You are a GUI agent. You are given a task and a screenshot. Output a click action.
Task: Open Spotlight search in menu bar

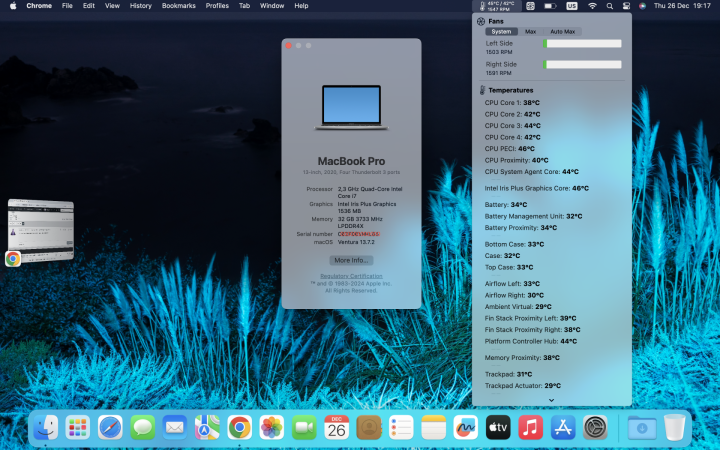609,6
